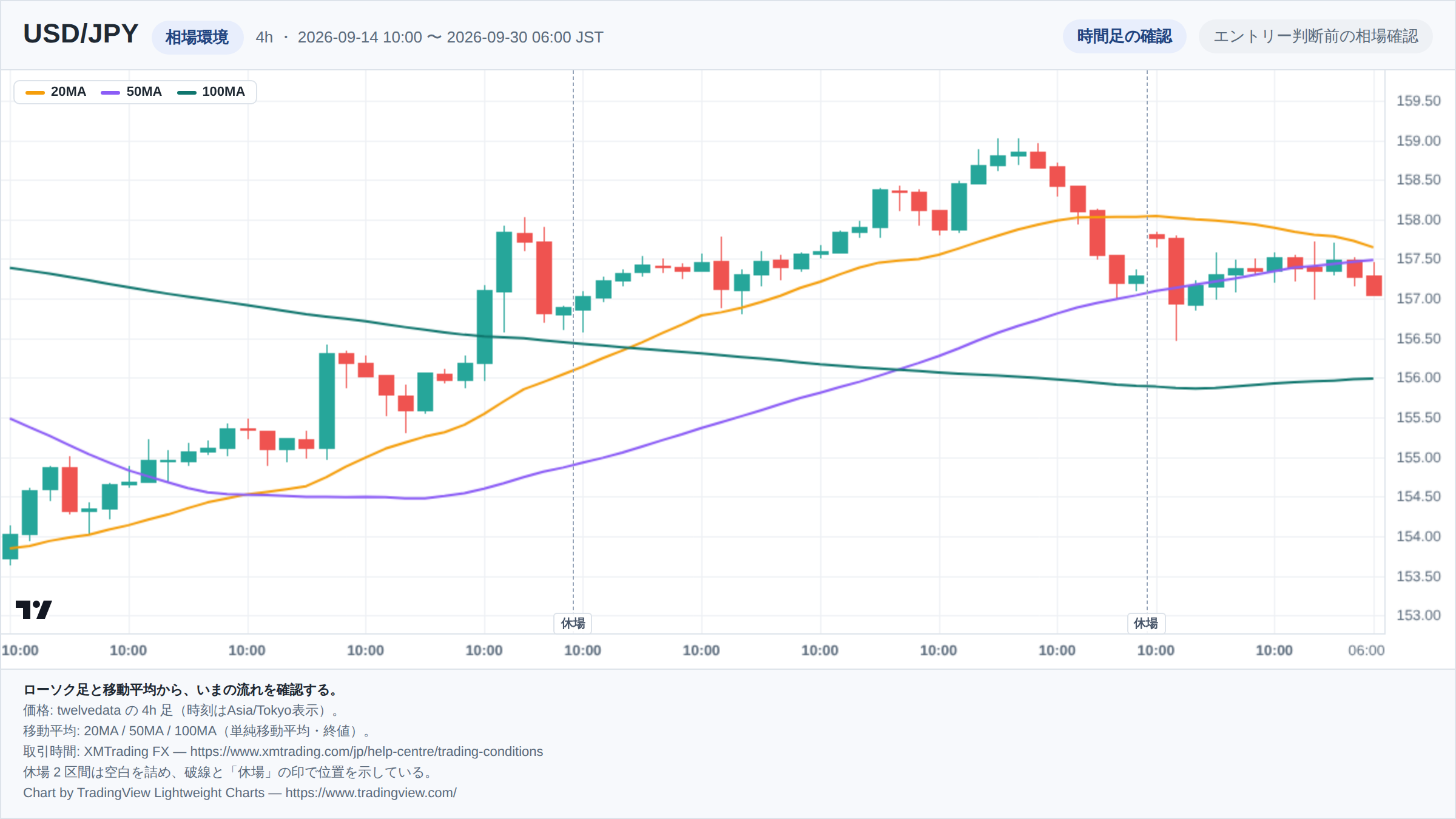The width and height of the screenshot is (1456, 819).
Task: Click the 156.00 price axis label
Action: click(1418, 378)
